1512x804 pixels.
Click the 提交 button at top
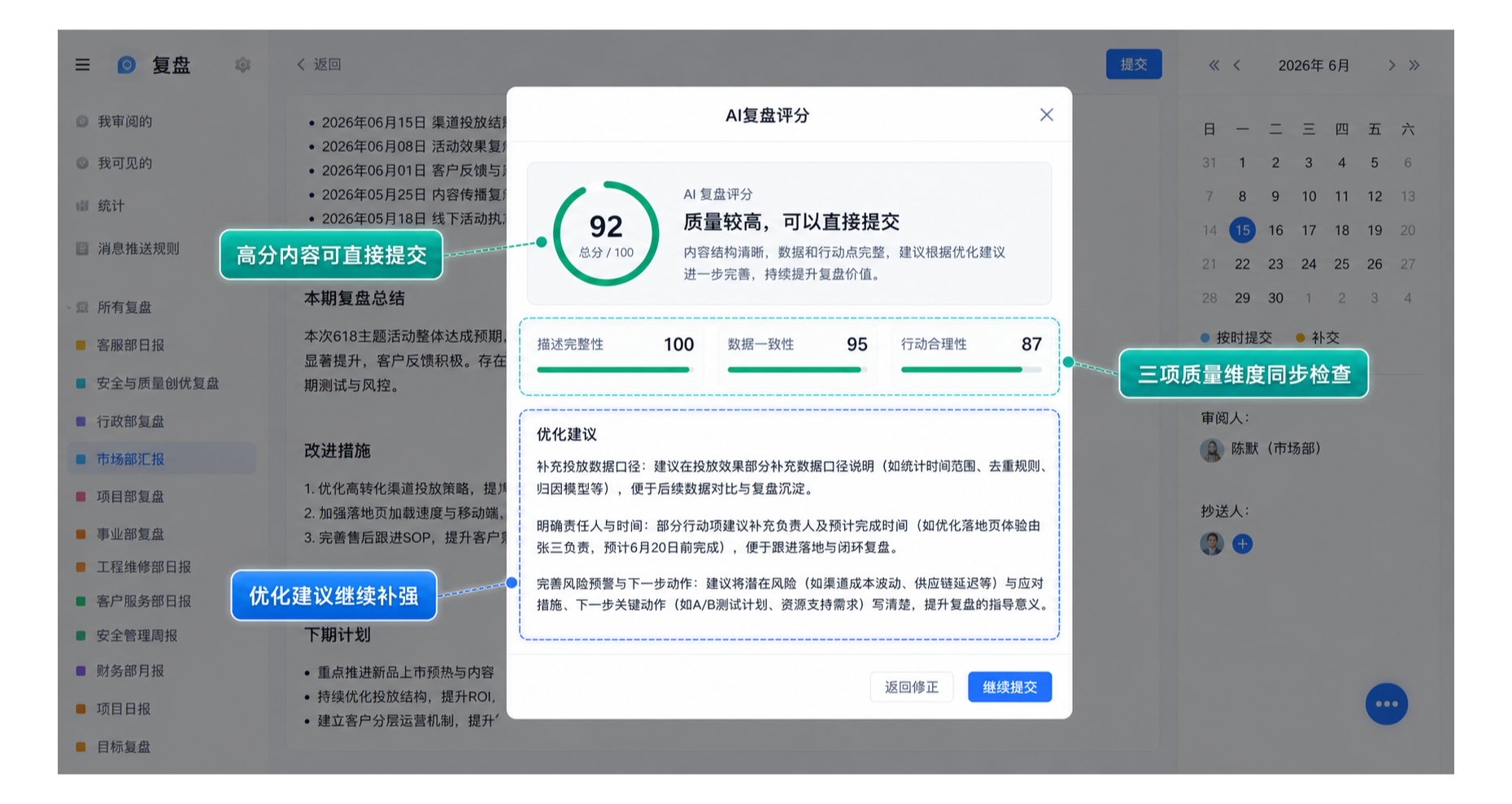[1134, 64]
